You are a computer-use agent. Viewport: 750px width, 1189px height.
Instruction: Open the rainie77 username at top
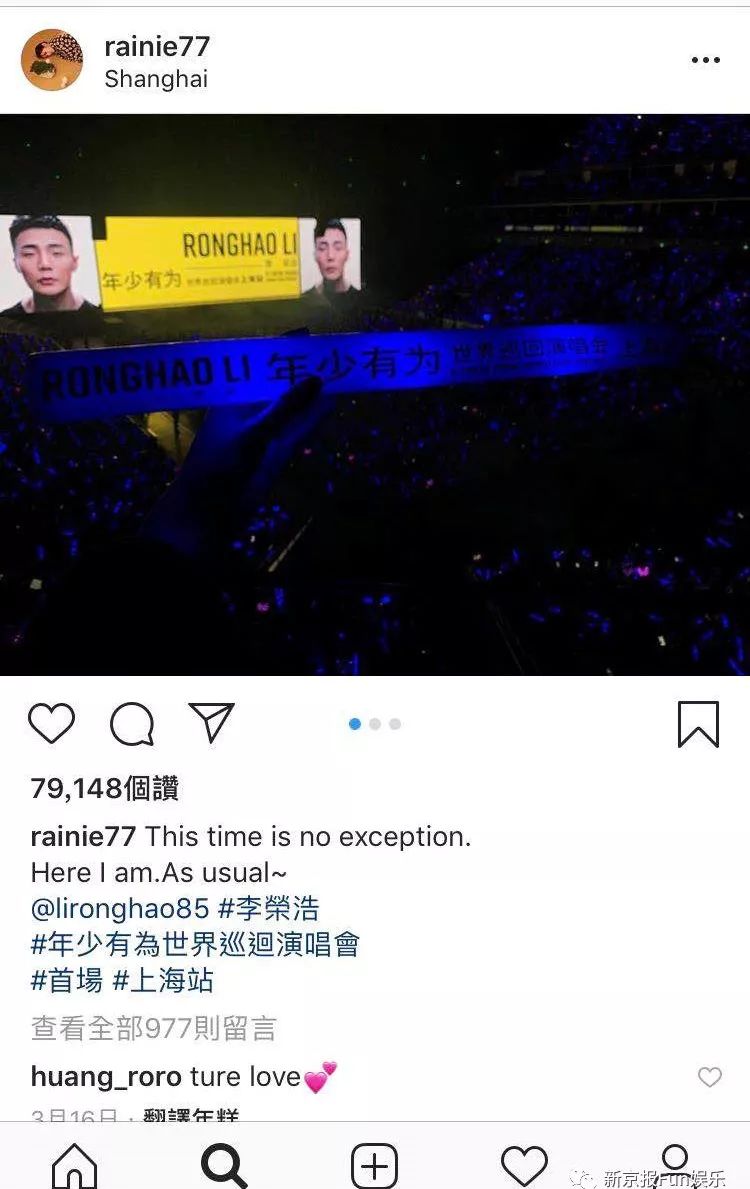(157, 46)
